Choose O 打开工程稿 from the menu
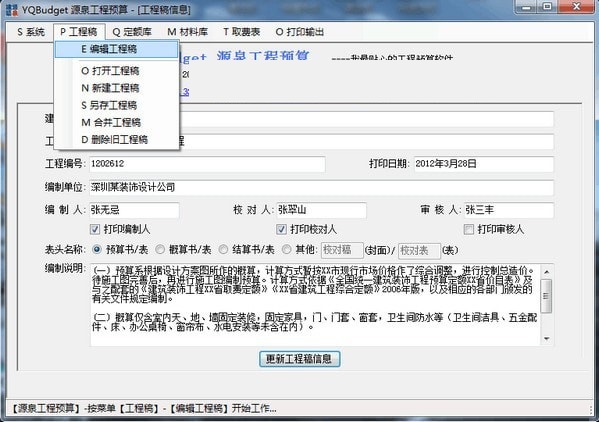Image resolution: width=599 pixels, height=422 pixels. pyautogui.click(x=117, y=71)
